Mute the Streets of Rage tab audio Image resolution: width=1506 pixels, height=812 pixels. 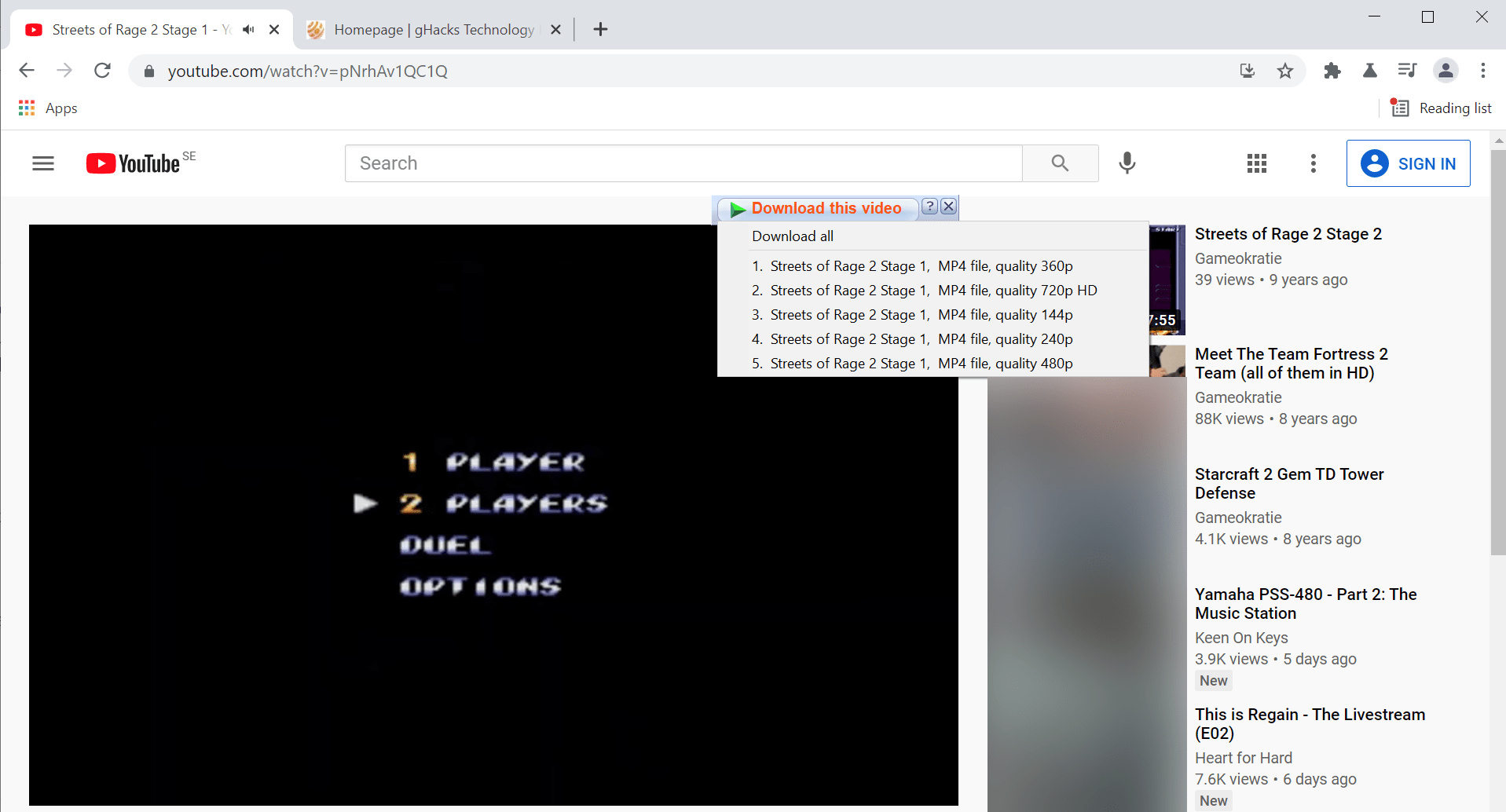tap(249, 30)
